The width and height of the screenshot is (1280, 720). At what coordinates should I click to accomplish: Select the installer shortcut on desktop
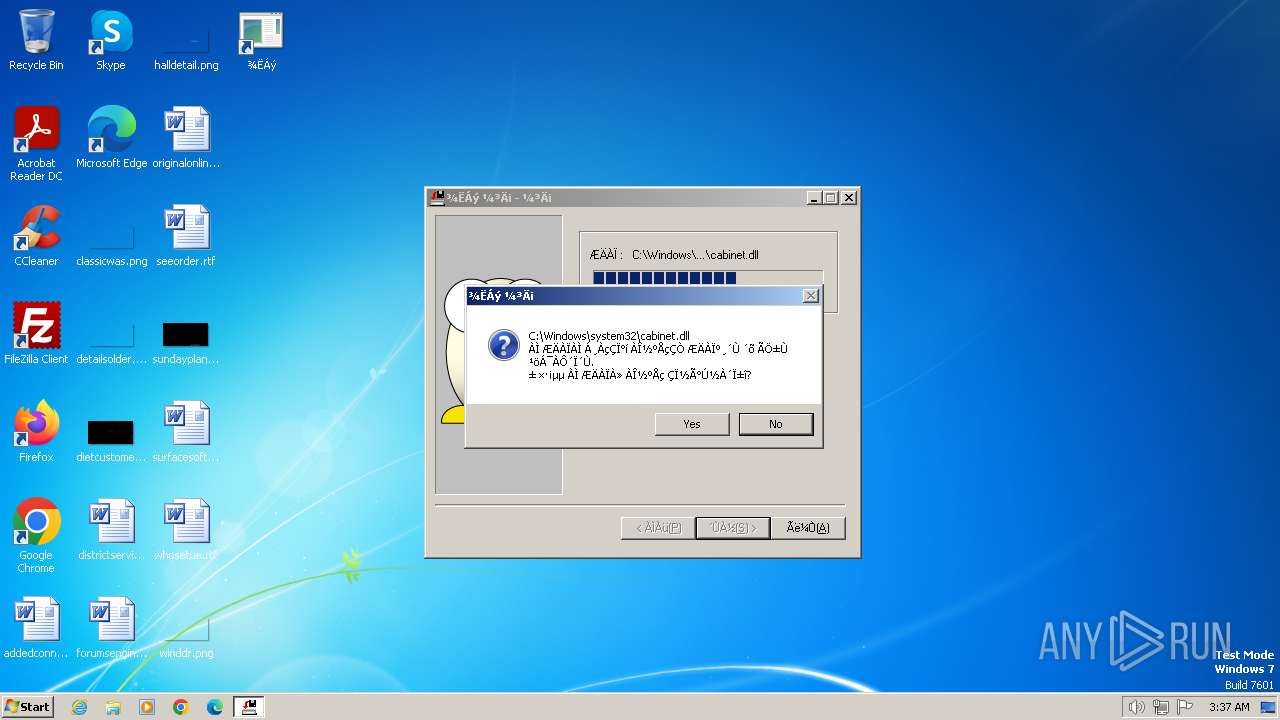point(261,41)
